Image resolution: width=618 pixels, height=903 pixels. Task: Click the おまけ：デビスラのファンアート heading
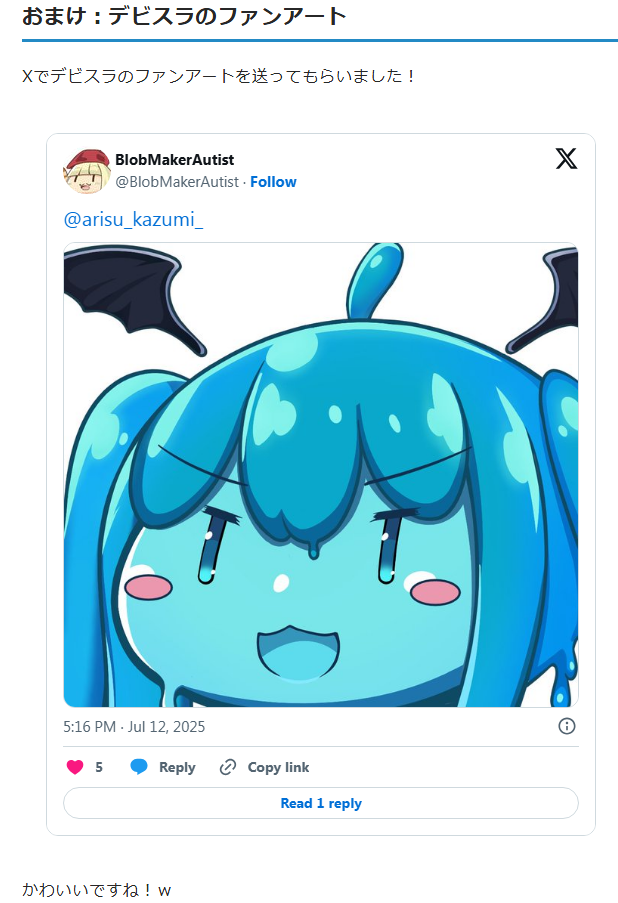[184, 16]
